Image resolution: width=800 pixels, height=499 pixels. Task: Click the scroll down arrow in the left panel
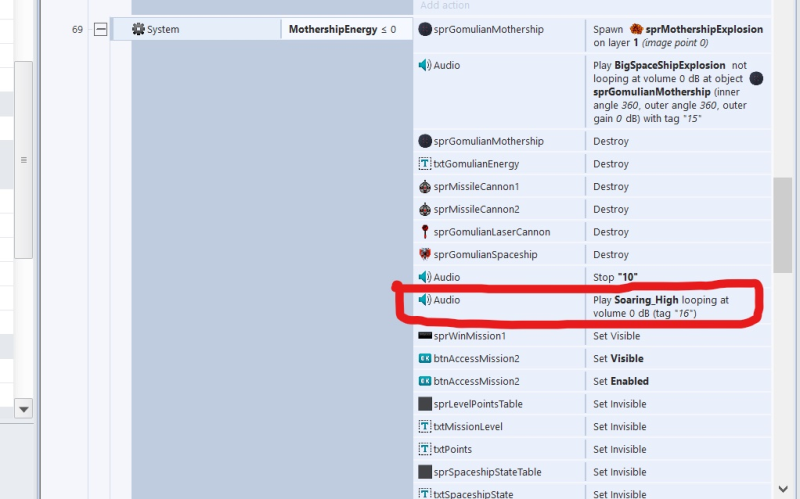tap(23, 408)
